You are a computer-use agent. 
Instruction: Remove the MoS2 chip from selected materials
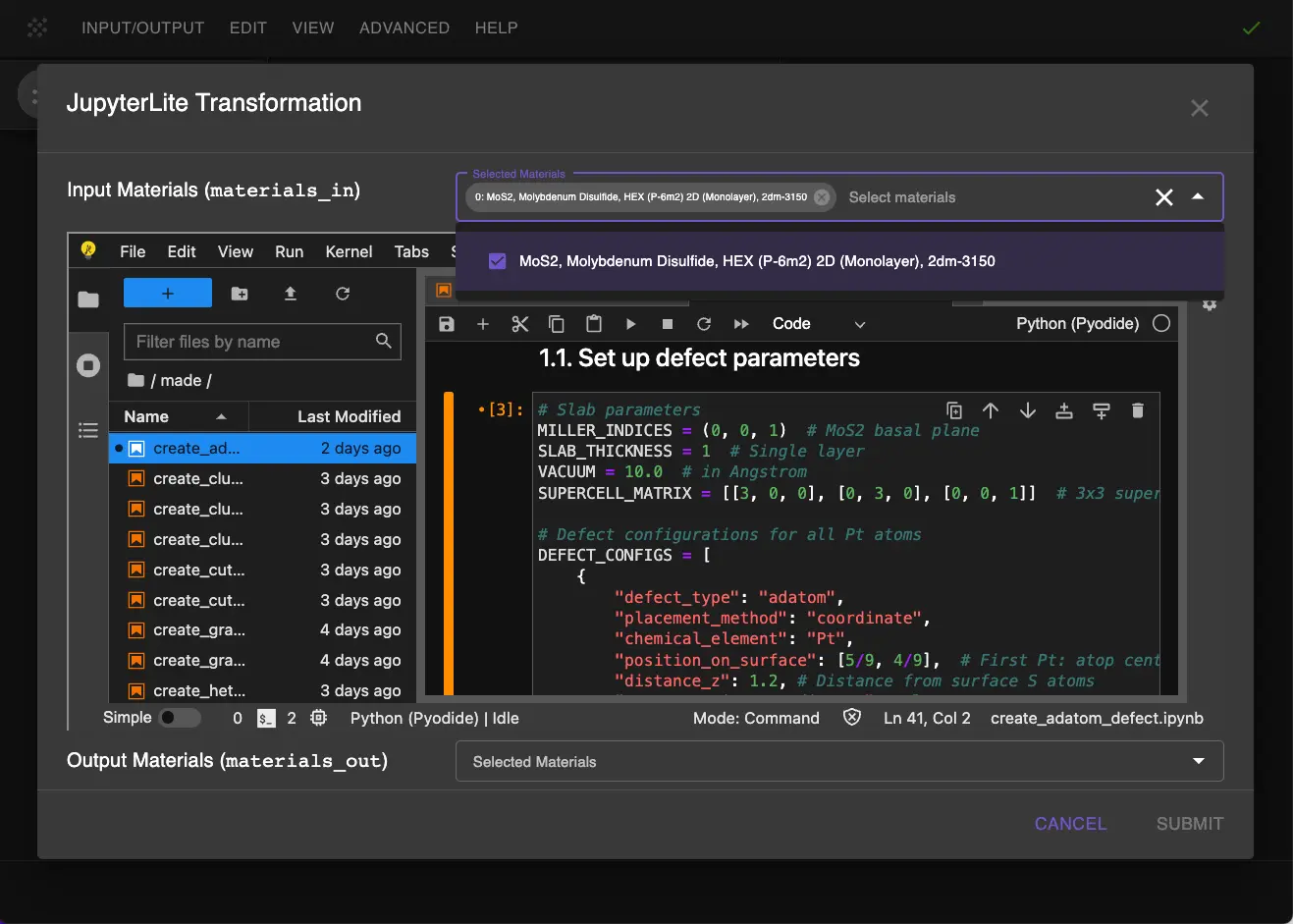pos(822,197)
